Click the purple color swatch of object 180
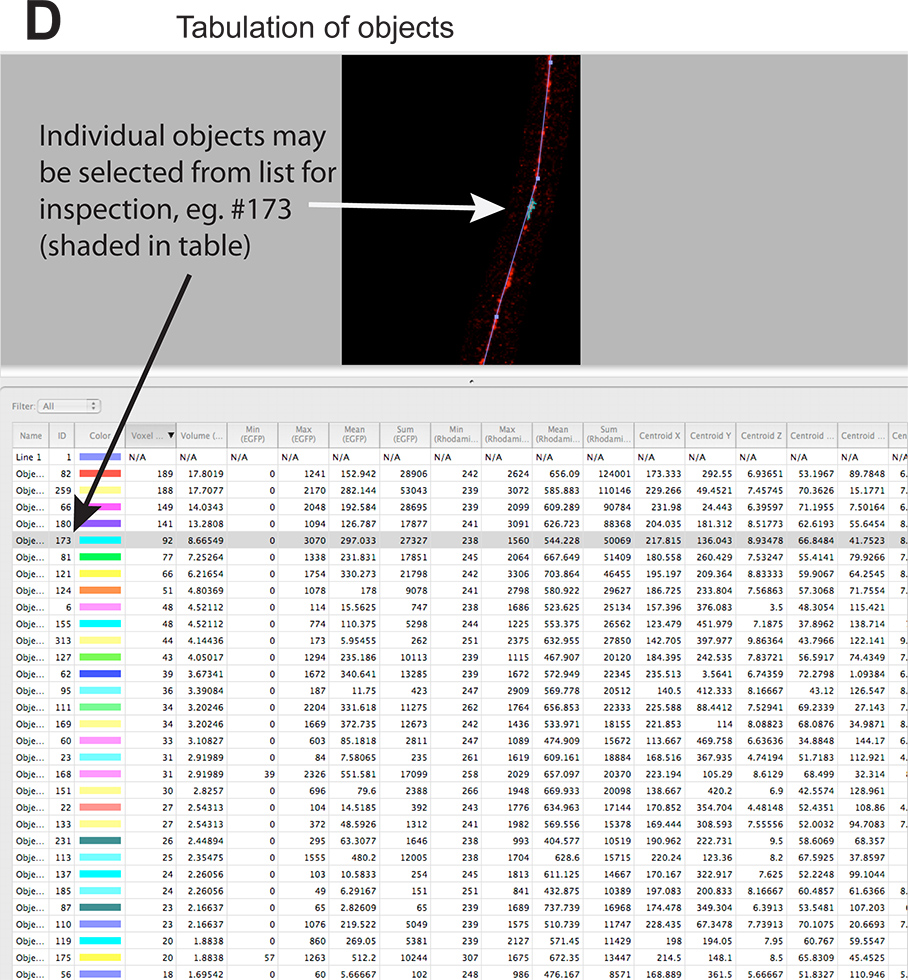Image resolution: width=908 pixels, height=980 pixels. click(100, 524)
